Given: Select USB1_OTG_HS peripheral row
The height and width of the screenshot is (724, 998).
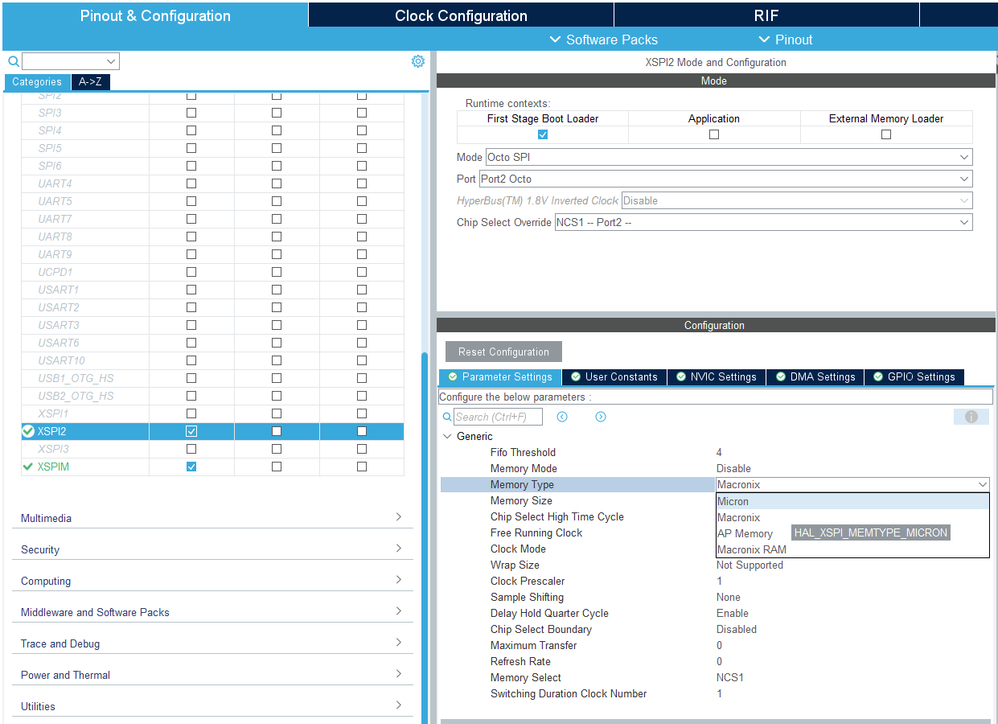Looking at the screenshot, I should (x=213, y=378).
